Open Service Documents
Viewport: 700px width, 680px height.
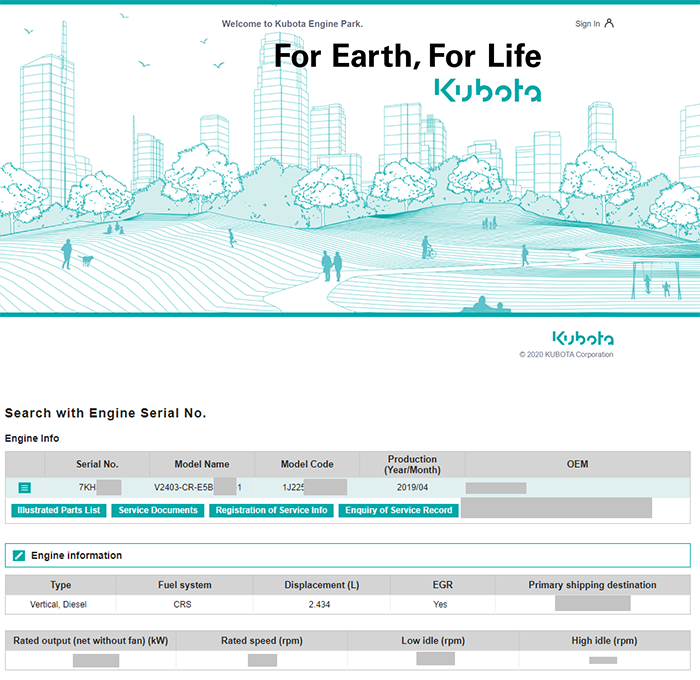coord(158,510)
